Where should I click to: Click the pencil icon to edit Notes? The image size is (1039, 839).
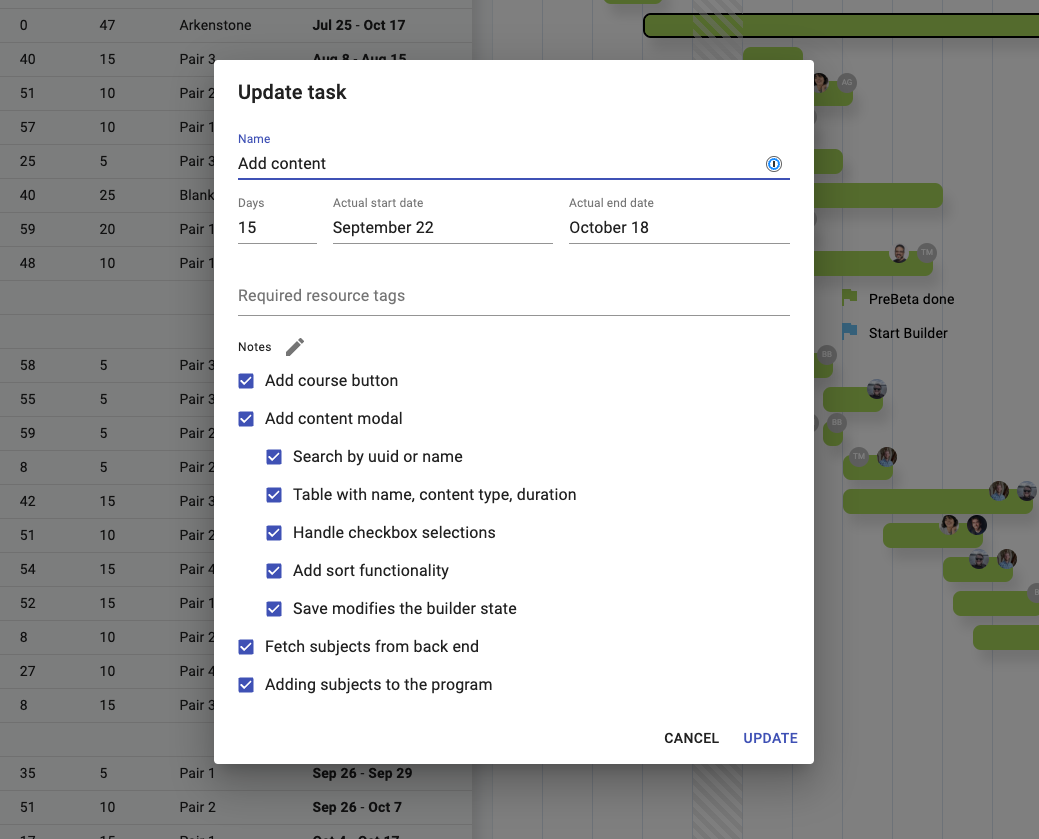tap(294, 346)
